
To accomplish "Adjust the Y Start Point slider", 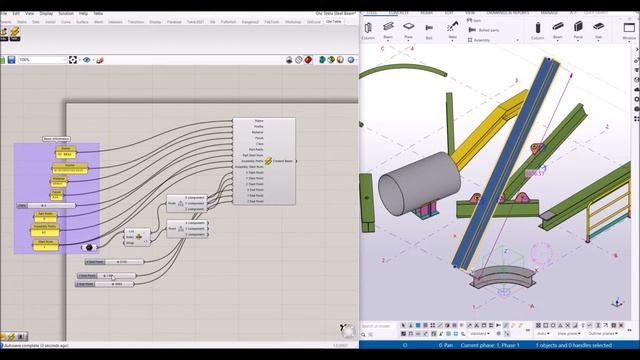I will (106, 276).
